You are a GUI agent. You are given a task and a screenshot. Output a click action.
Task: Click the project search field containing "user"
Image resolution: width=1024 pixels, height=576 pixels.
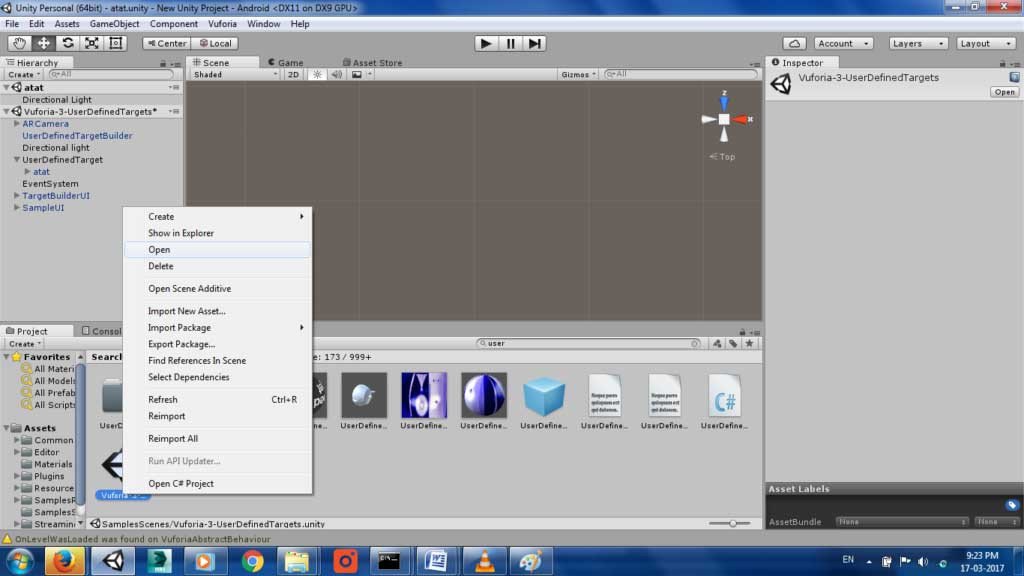590,343
